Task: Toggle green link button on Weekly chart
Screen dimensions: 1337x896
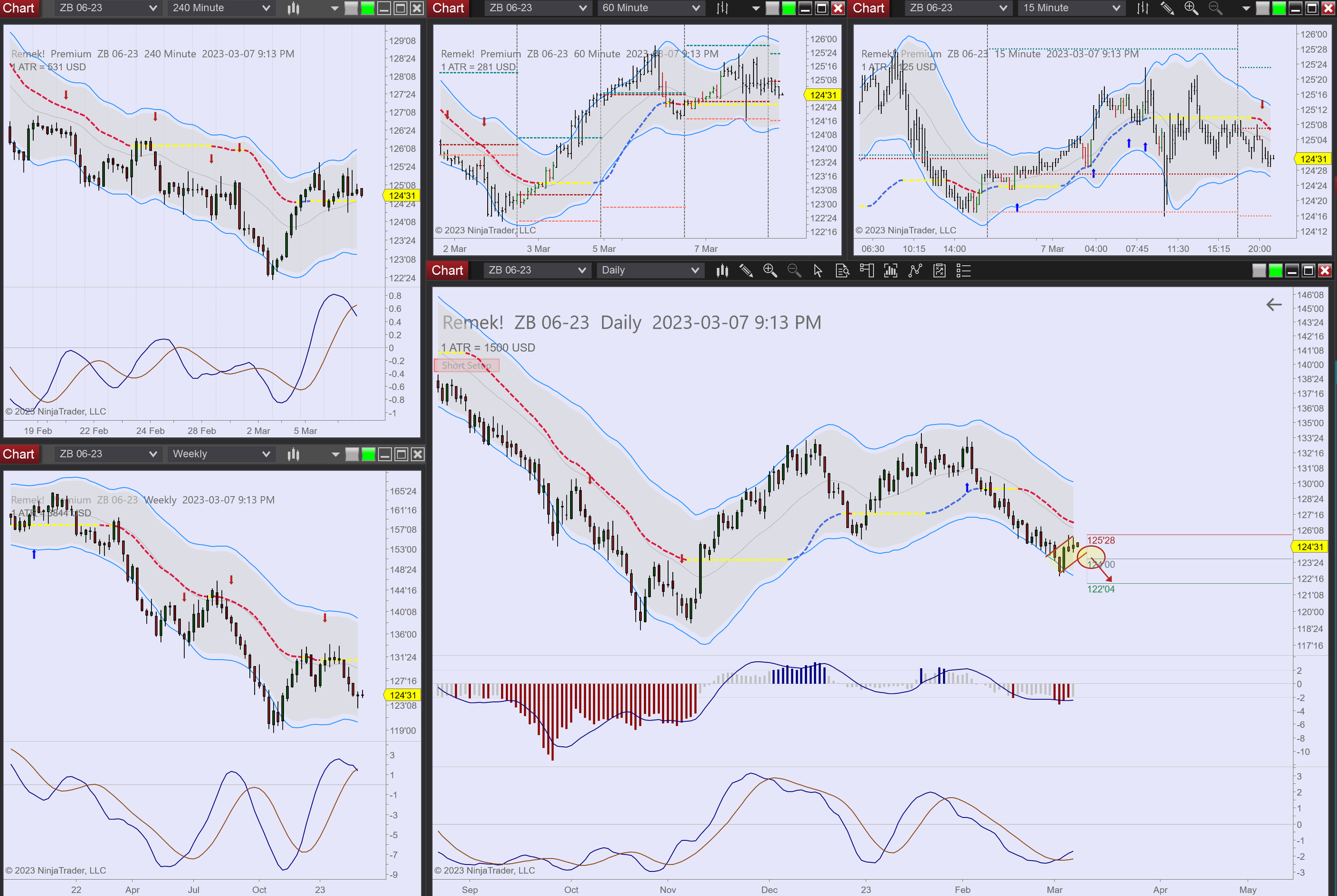Action: pos(368,454)
